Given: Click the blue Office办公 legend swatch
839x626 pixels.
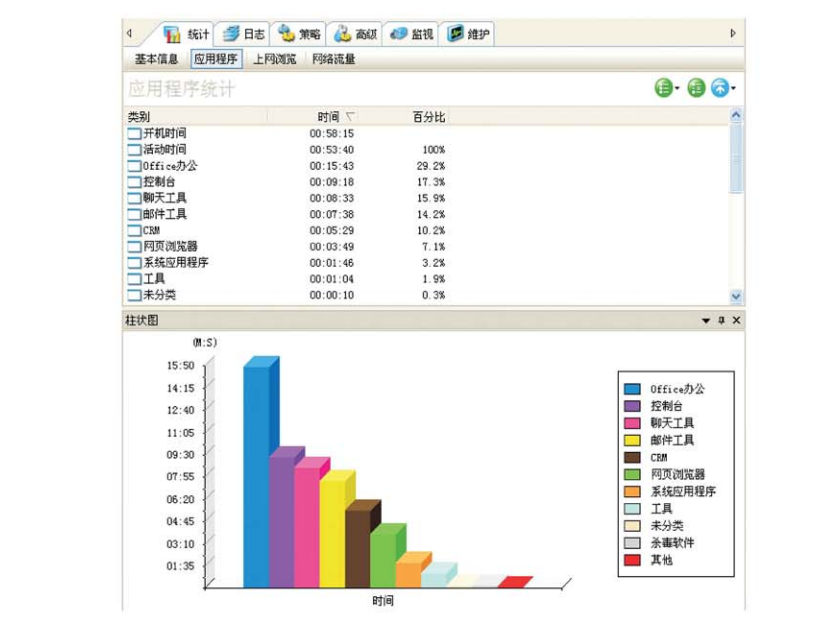Looking at the screenshot, I should pyautogui.click(x=632, y=389).
